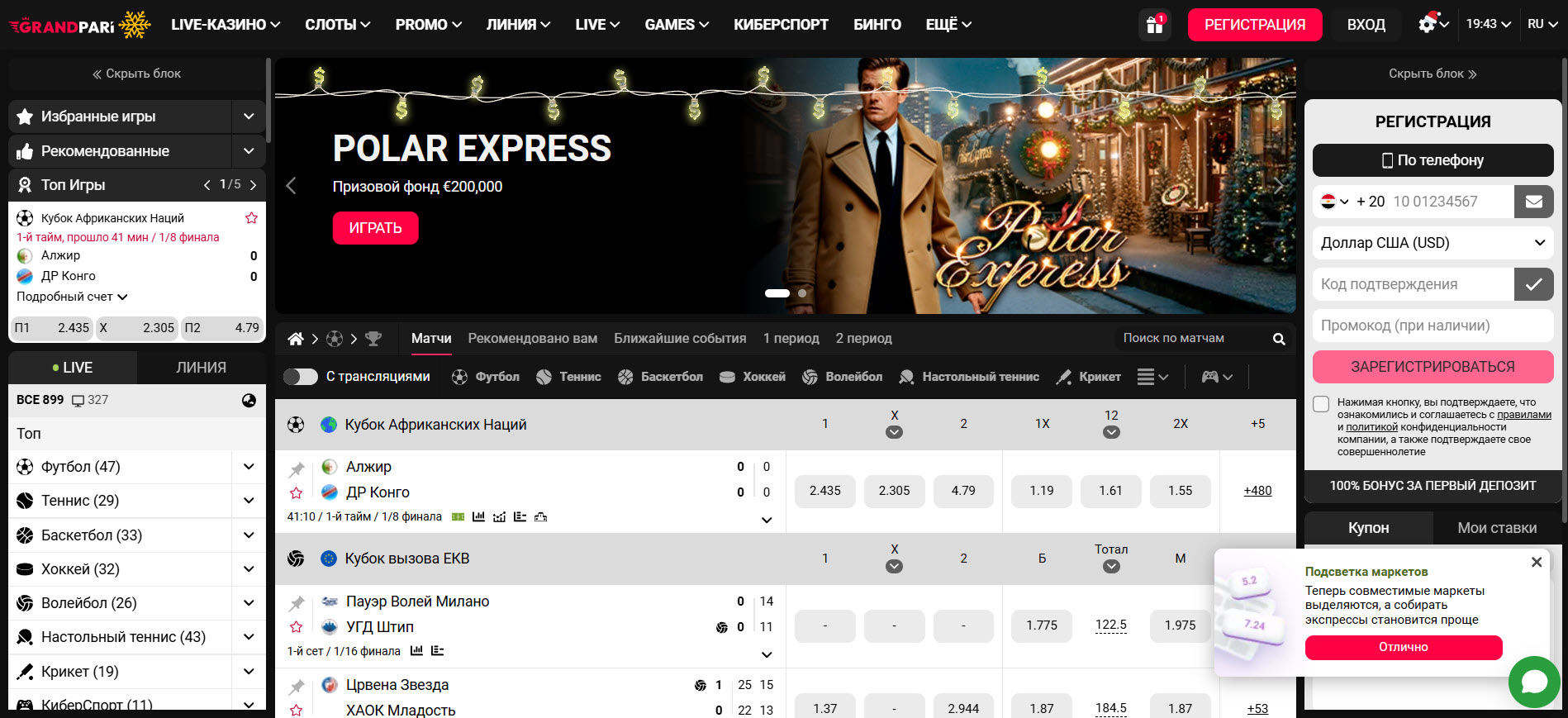Screen dimensions: 1568x718
Task: Expand Рекомендованные section
Action: (249, 151)
